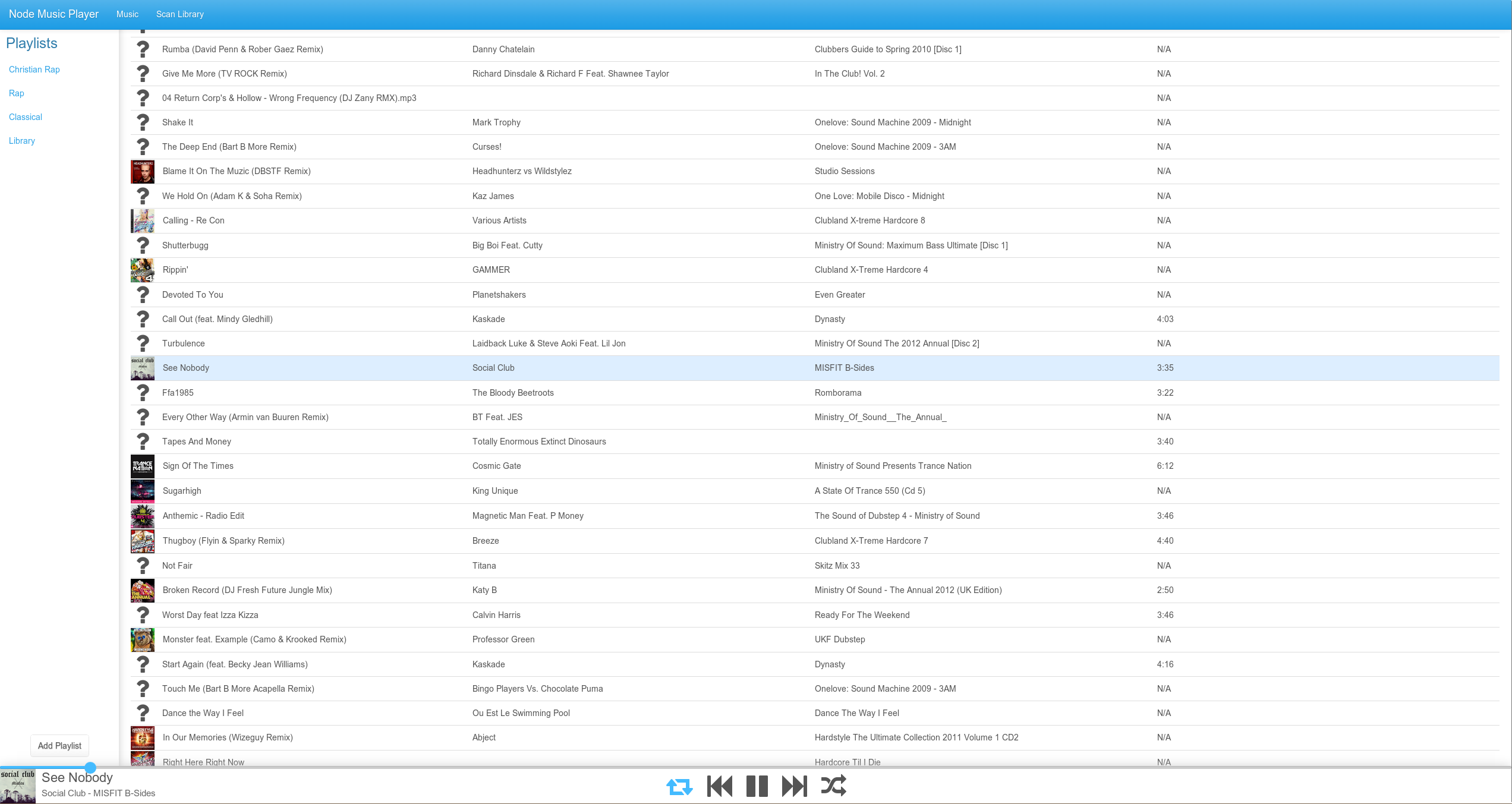Click the question mark icon next to Devoted To You
The width and height of the screenshot is (1512, 804).
pos(142,294)
